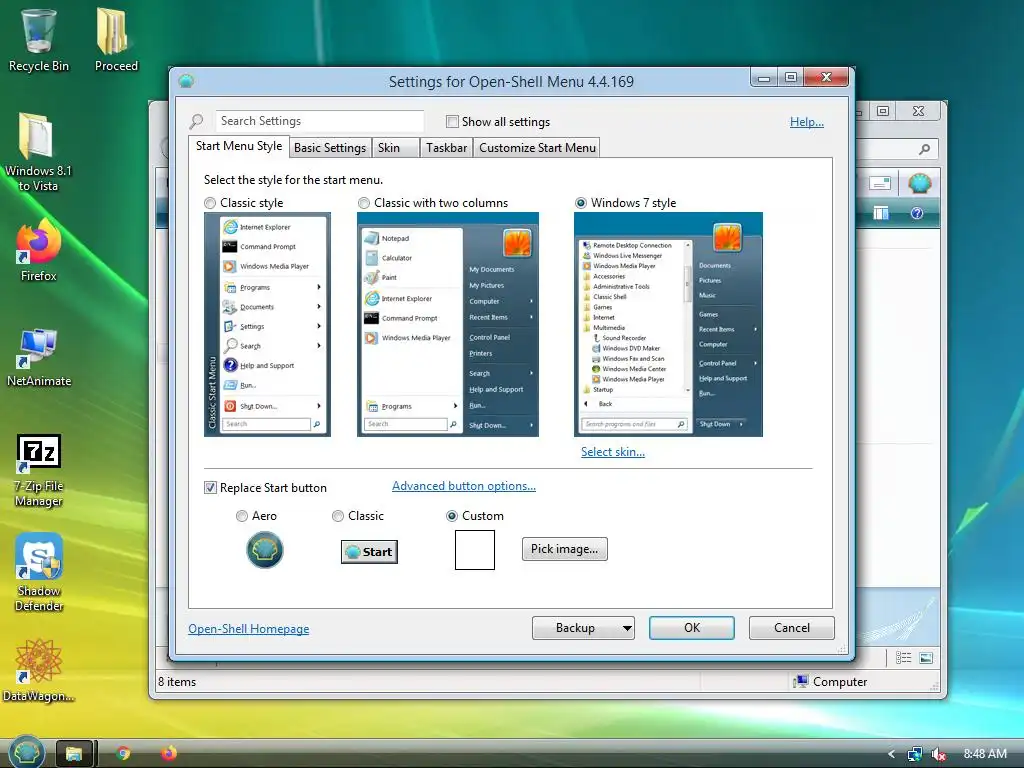Select the Windows 8.1 to Vista folder
Viewport: 1024px width, 768px height.
tap(37, 152)
